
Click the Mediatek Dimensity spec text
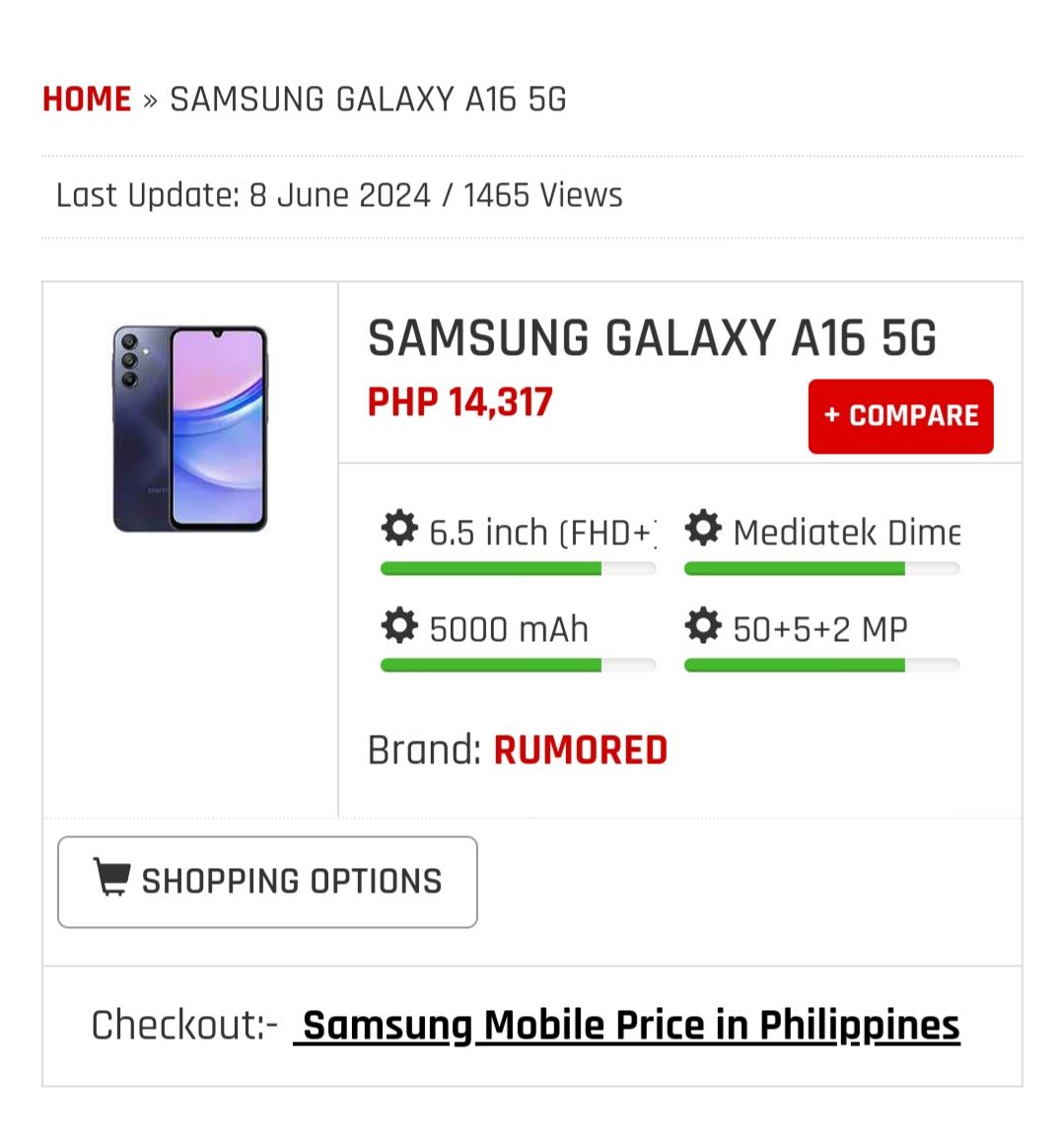tap(846, 533)
